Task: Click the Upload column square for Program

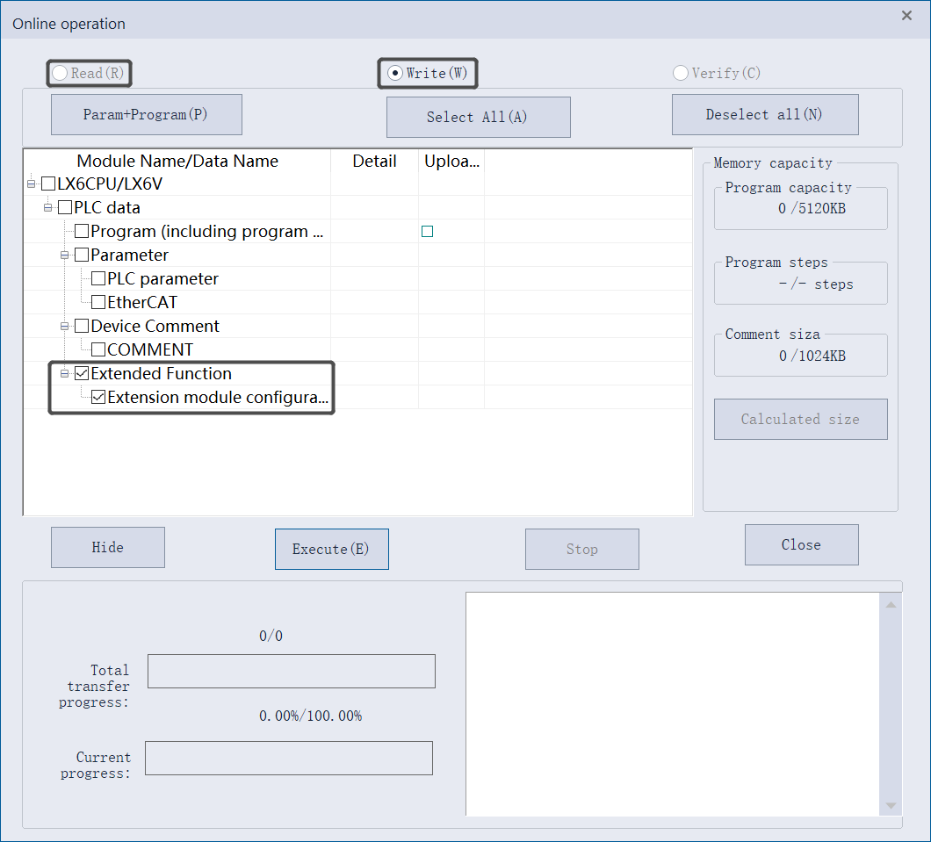Action: [x=427, y=232]
